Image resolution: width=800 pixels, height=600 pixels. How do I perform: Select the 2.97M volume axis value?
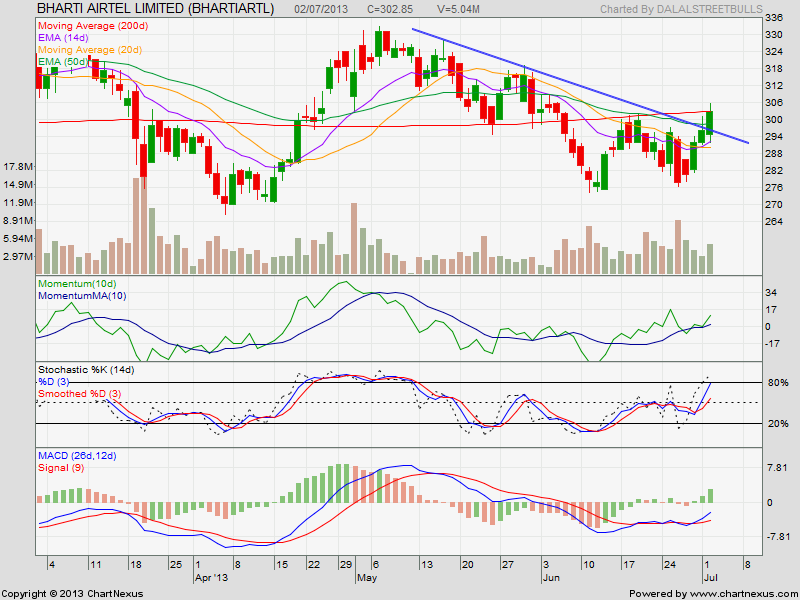(18, 257)
